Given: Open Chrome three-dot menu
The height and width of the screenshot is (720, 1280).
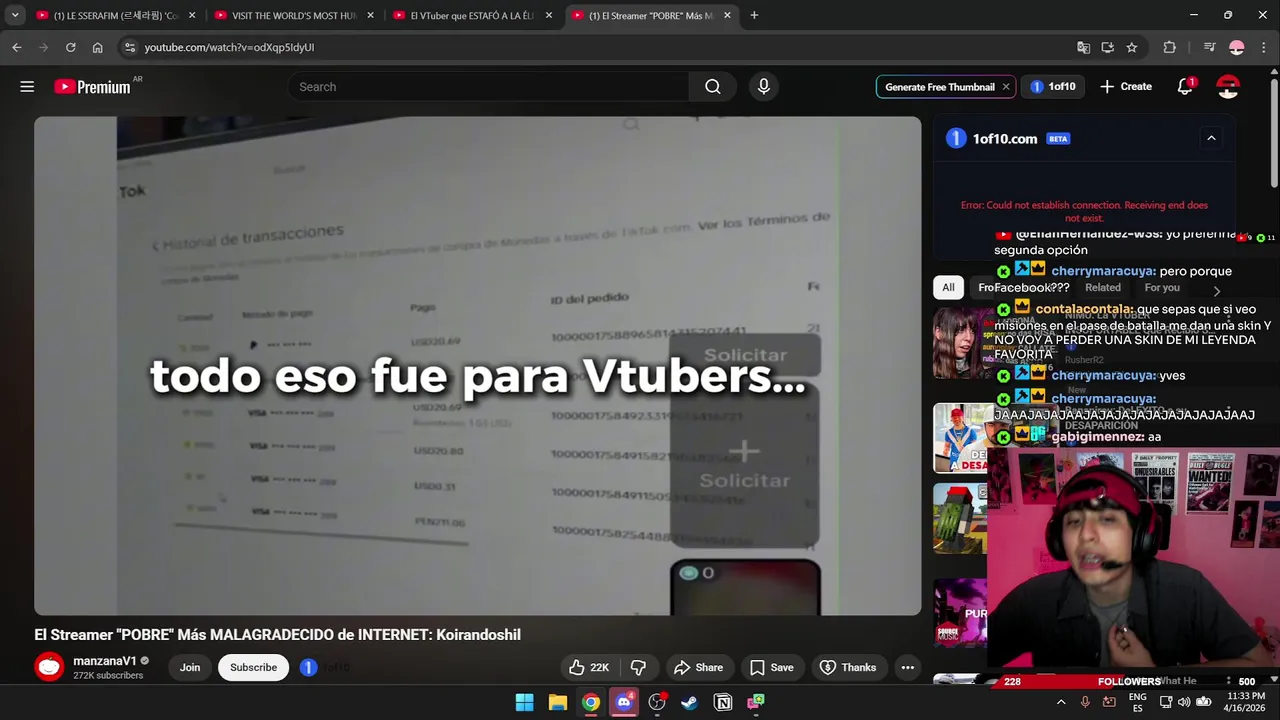Looking at the screenshot, I should click(x=1263, y=47).
